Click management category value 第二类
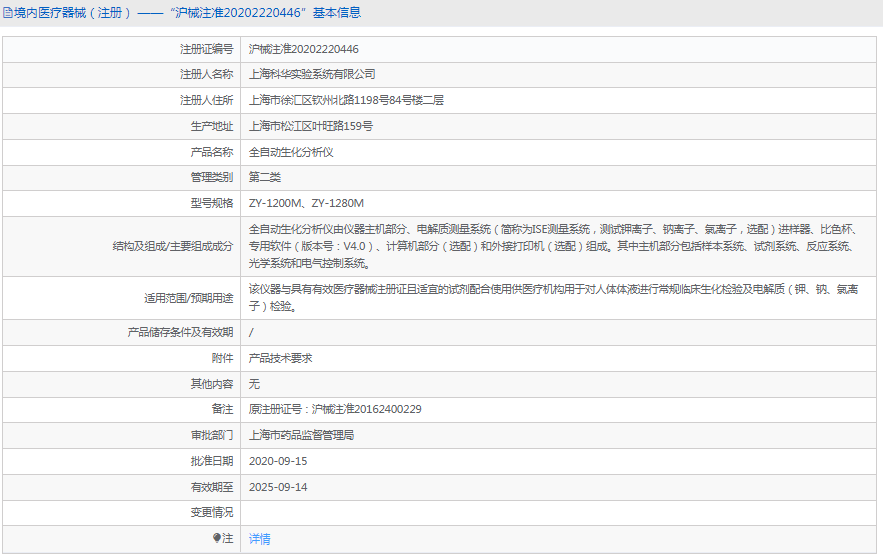 265,178
